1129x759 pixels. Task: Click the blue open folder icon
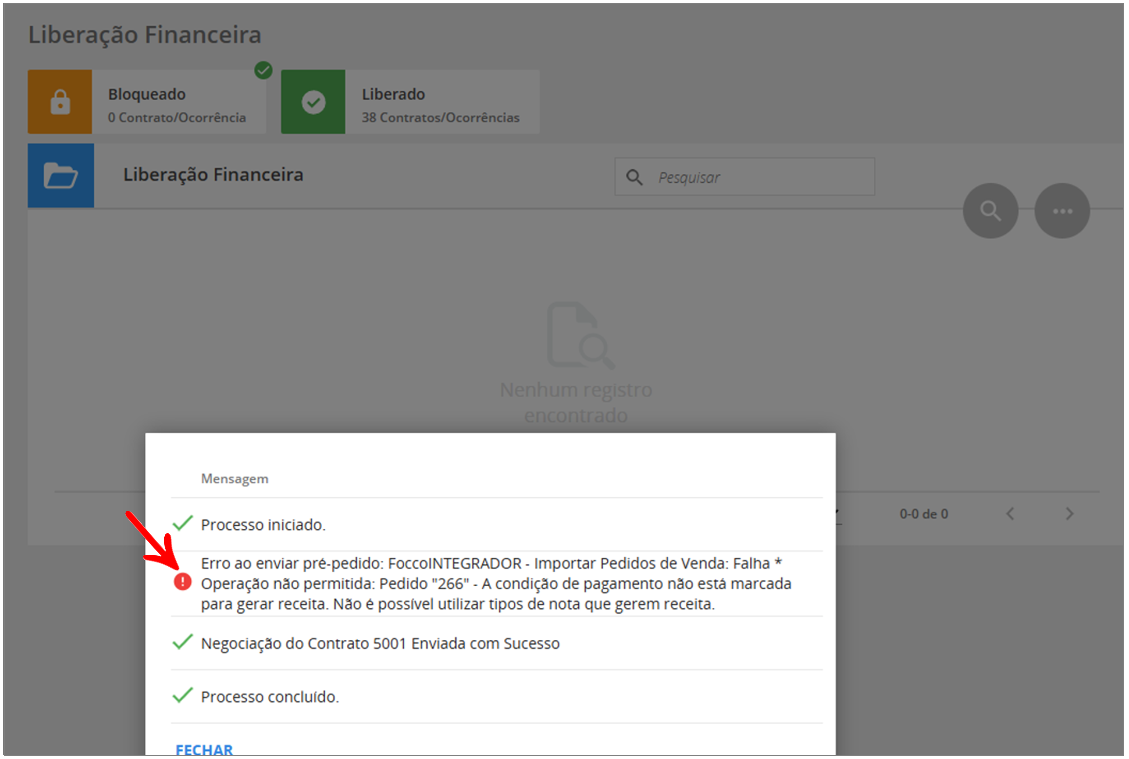tap(60, 176)
